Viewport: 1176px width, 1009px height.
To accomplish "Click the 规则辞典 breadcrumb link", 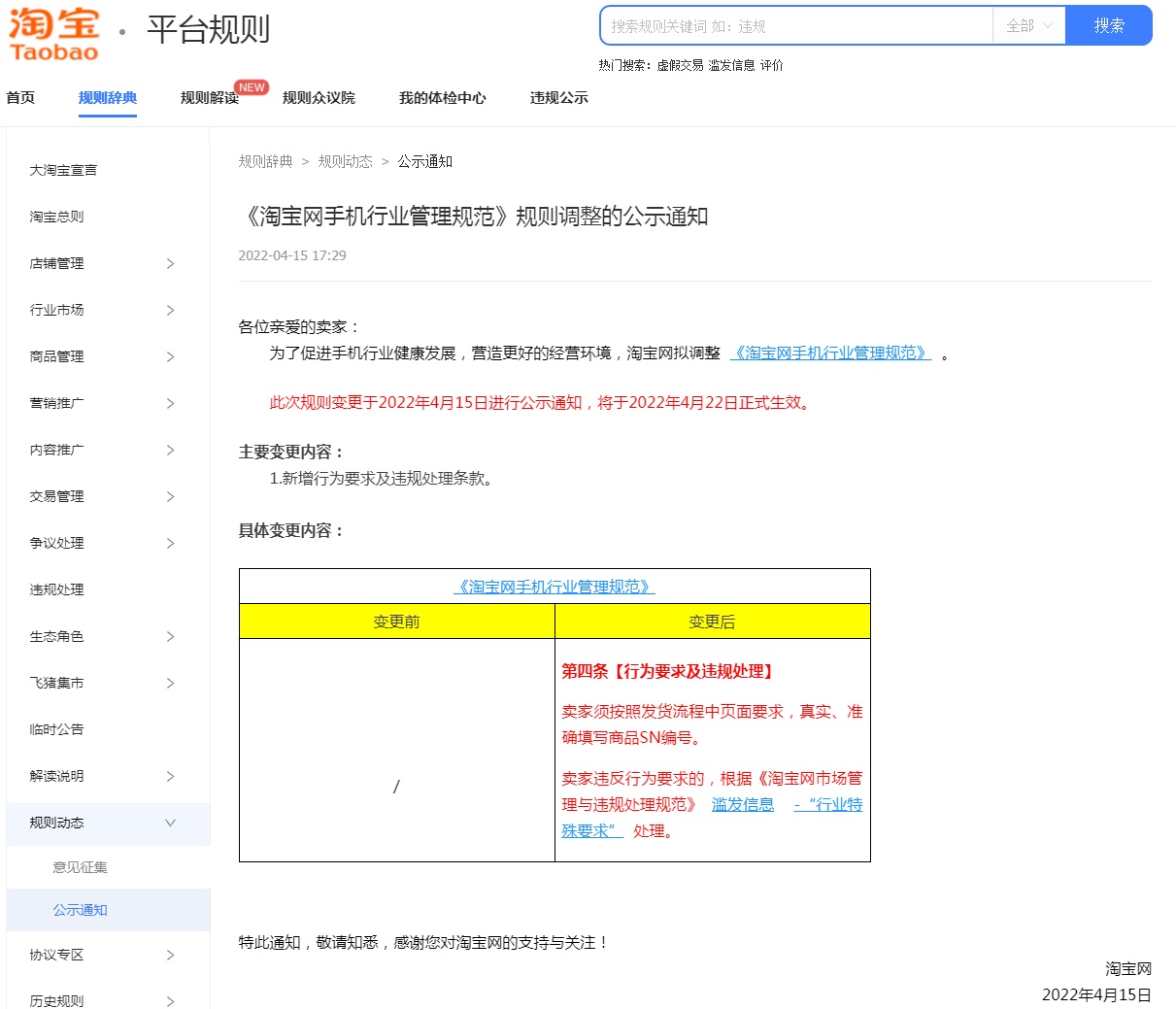I will pyautogui.click(x=266, y=161).
